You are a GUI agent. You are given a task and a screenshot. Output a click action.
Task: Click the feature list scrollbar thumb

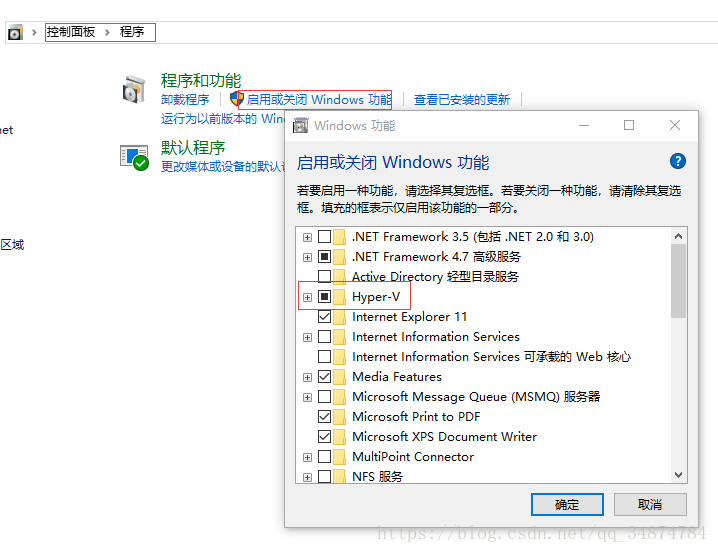[678, 281]
